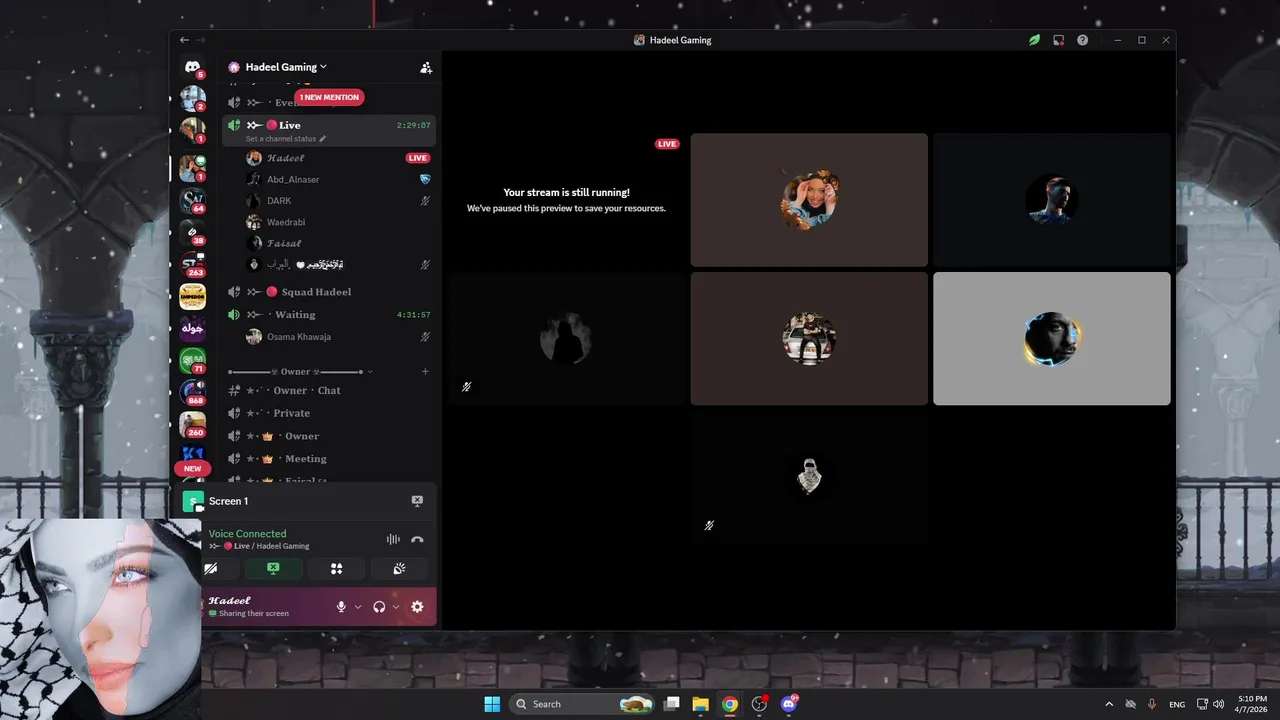
Task: Select user Waedrabi in voice list
Action: point(338,222)
